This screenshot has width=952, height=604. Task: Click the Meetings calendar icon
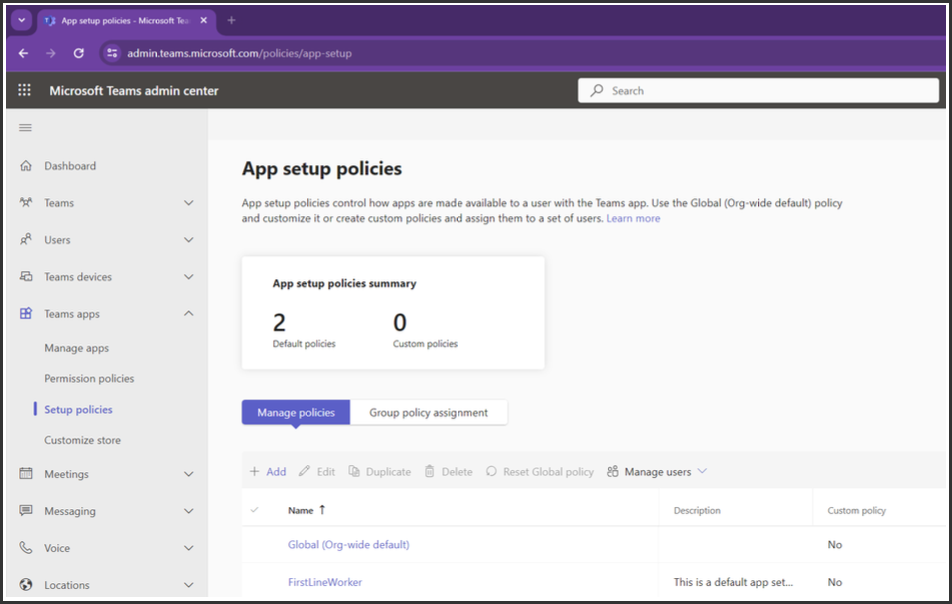click(26, 473)
